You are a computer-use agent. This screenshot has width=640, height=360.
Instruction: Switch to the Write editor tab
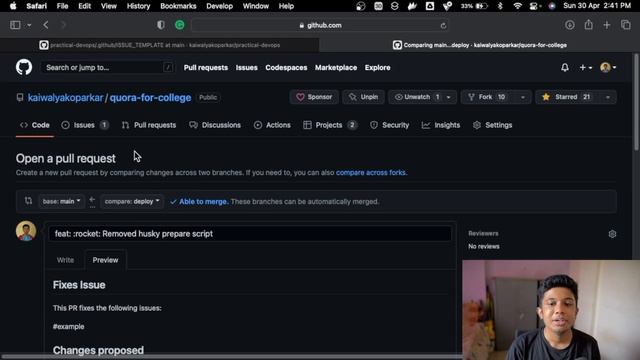[65, 260]
